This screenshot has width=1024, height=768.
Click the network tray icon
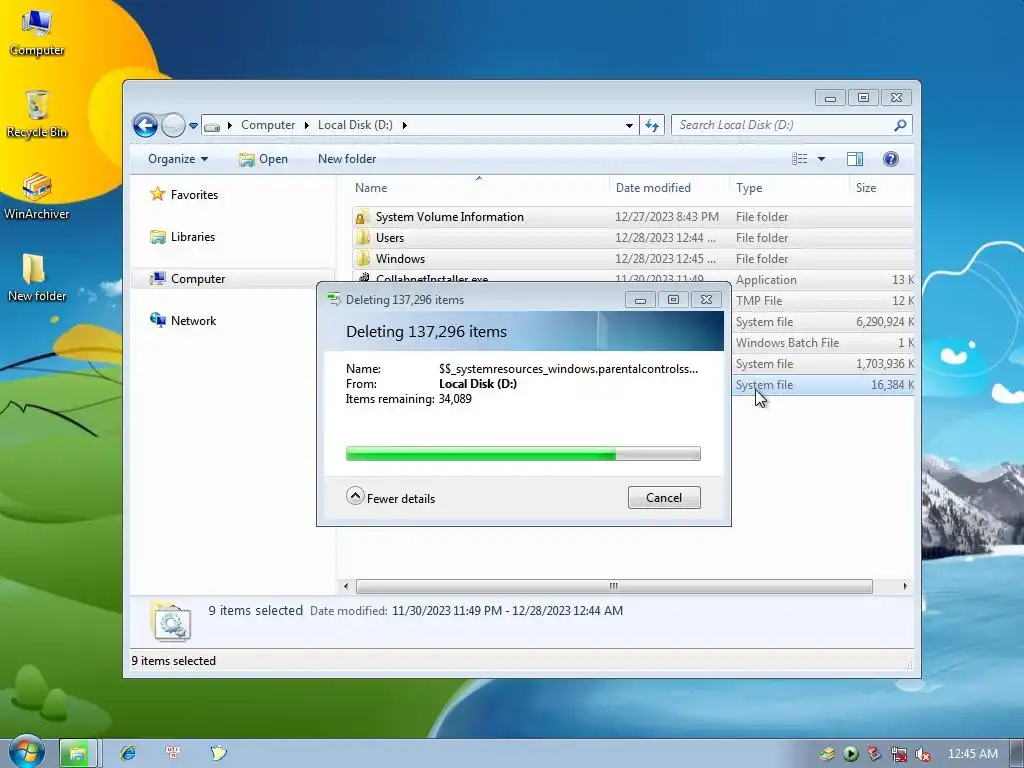point(899,754)
